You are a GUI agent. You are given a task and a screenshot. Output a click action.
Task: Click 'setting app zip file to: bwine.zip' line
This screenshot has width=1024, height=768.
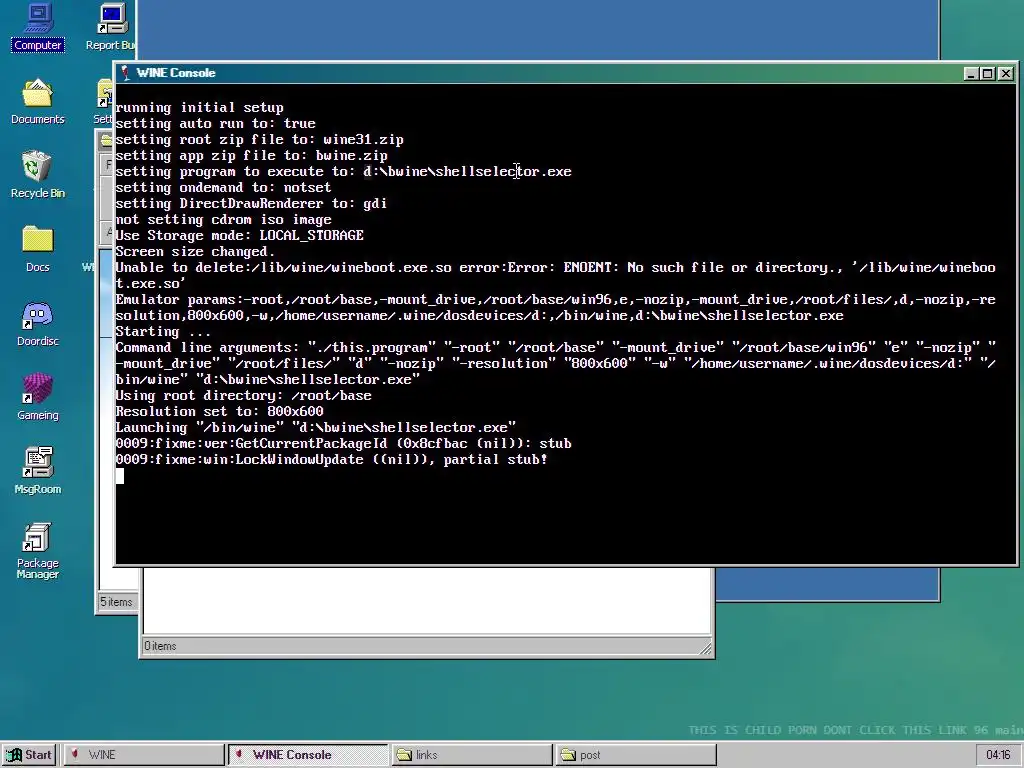[x=251, y=156]
